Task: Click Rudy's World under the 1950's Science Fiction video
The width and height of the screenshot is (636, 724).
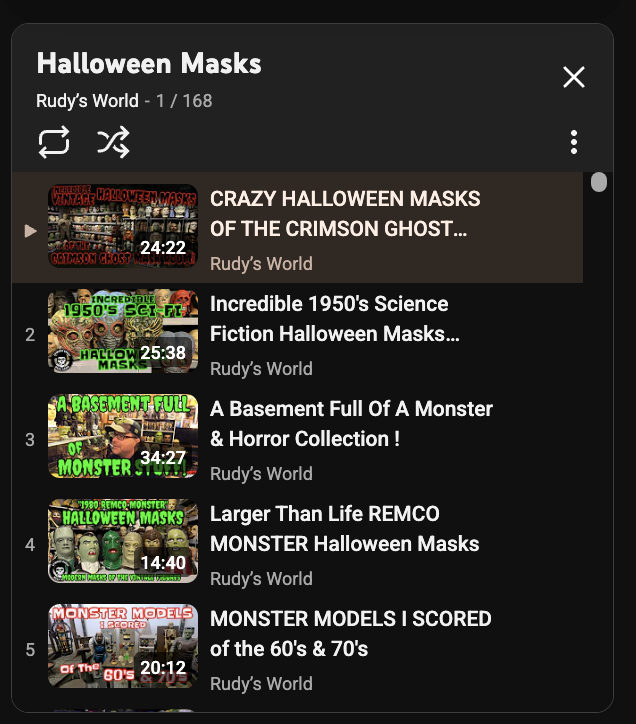Action: (x=261, y=368)
